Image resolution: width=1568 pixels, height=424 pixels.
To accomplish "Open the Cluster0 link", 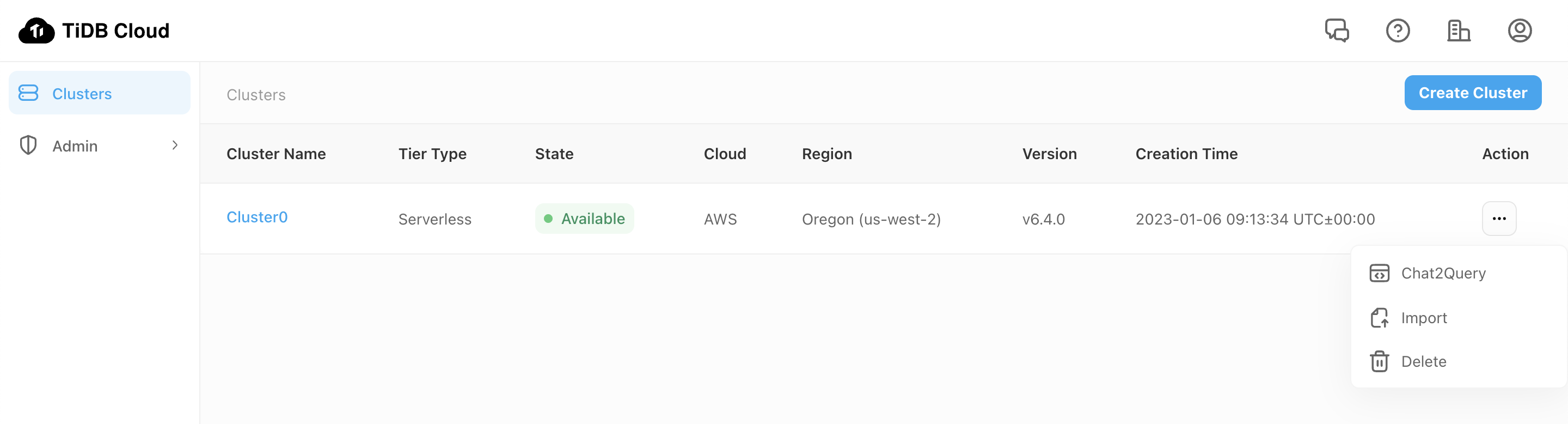I will 257,217.
